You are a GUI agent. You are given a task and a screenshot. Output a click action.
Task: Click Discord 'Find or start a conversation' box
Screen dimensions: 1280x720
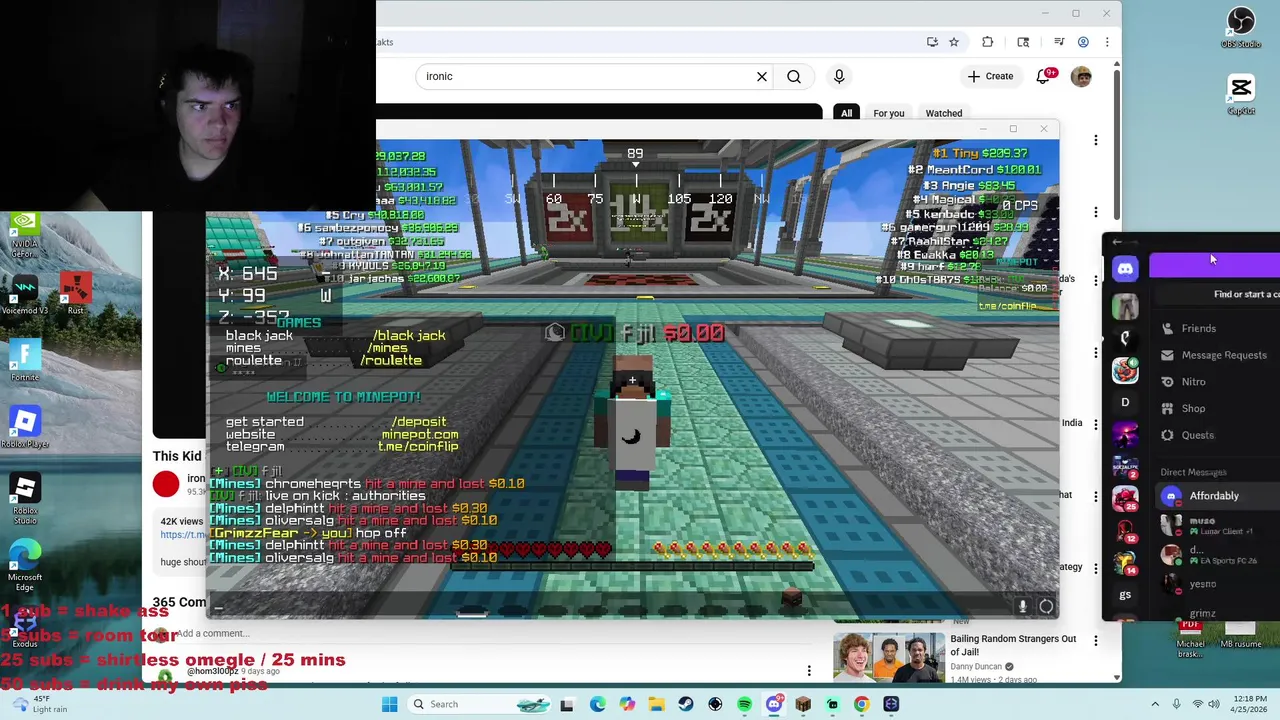(x=1219, y=294)
